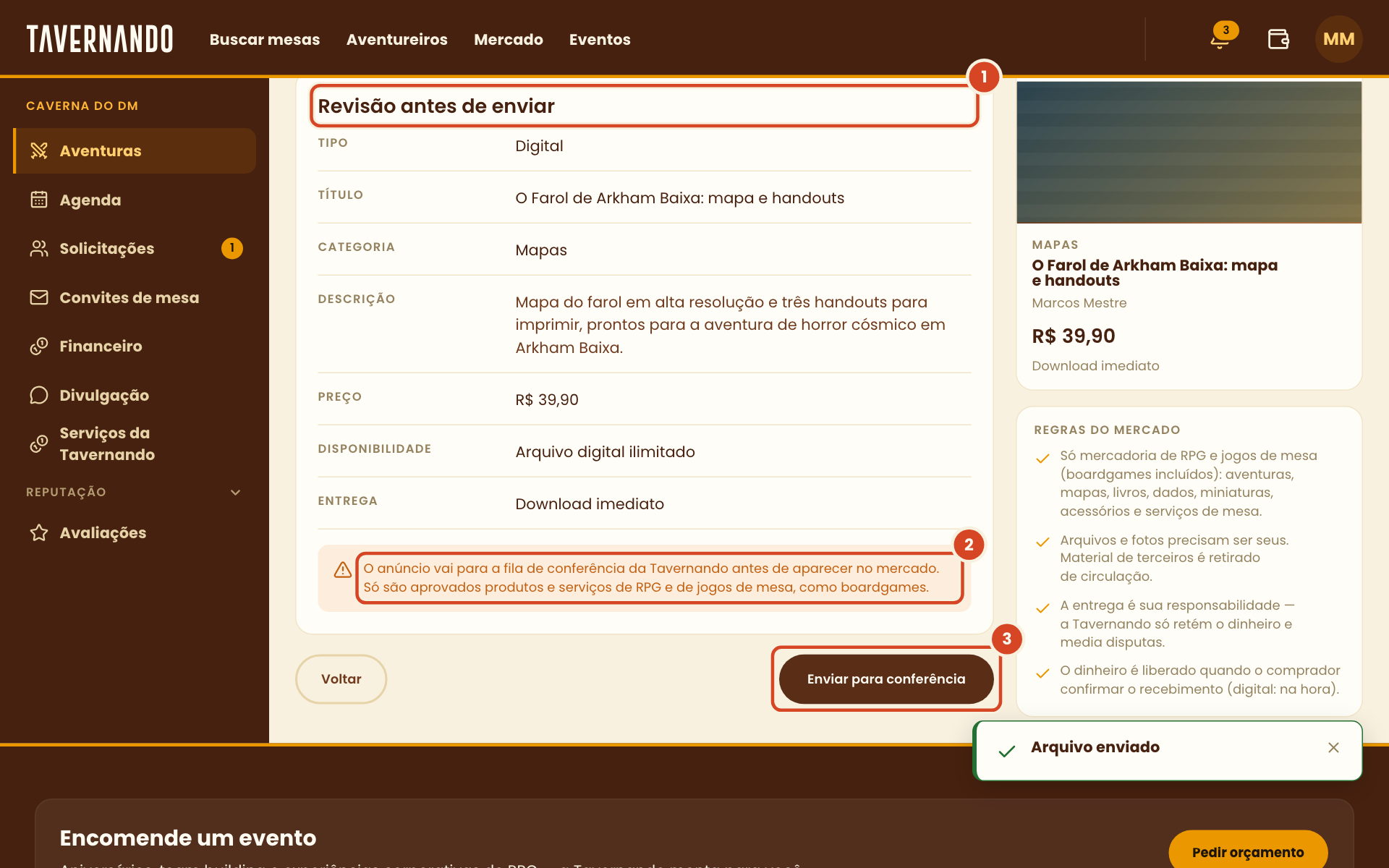
Task: Click the seller name Marcos Mestre
Action: coord(1079,303)
